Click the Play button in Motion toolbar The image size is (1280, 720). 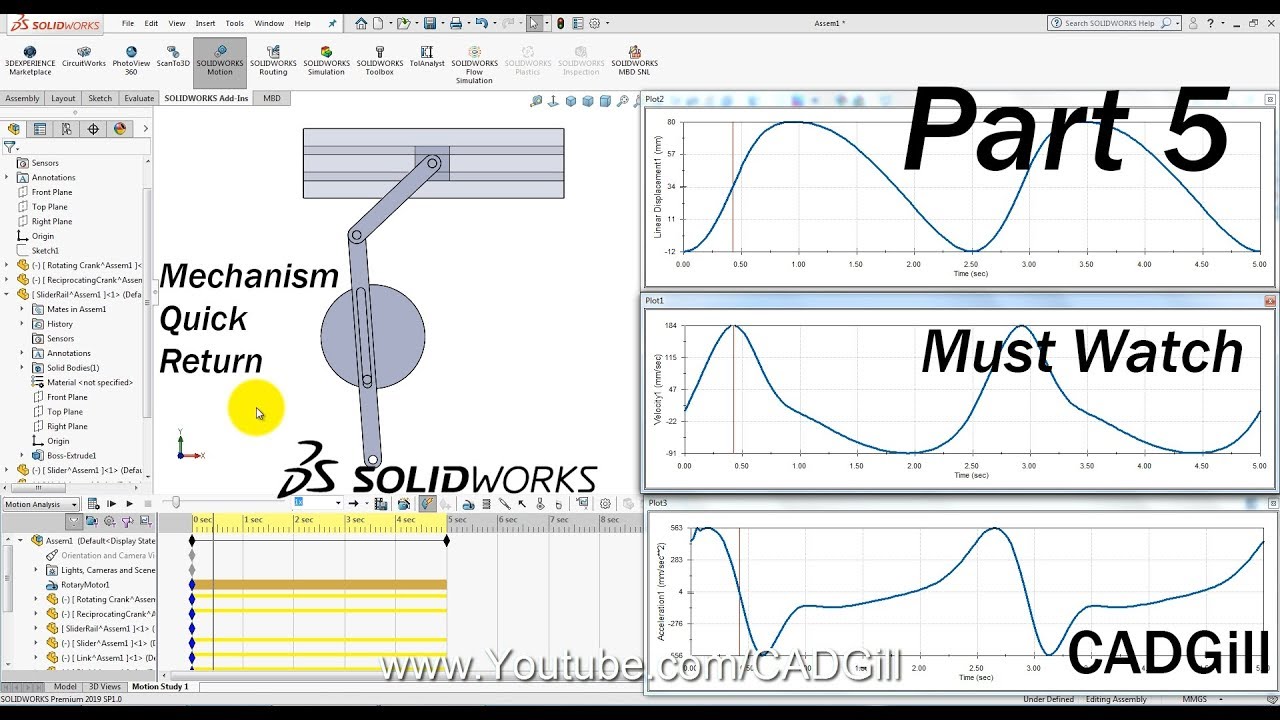pyautogui.click(x=129, y=504)
